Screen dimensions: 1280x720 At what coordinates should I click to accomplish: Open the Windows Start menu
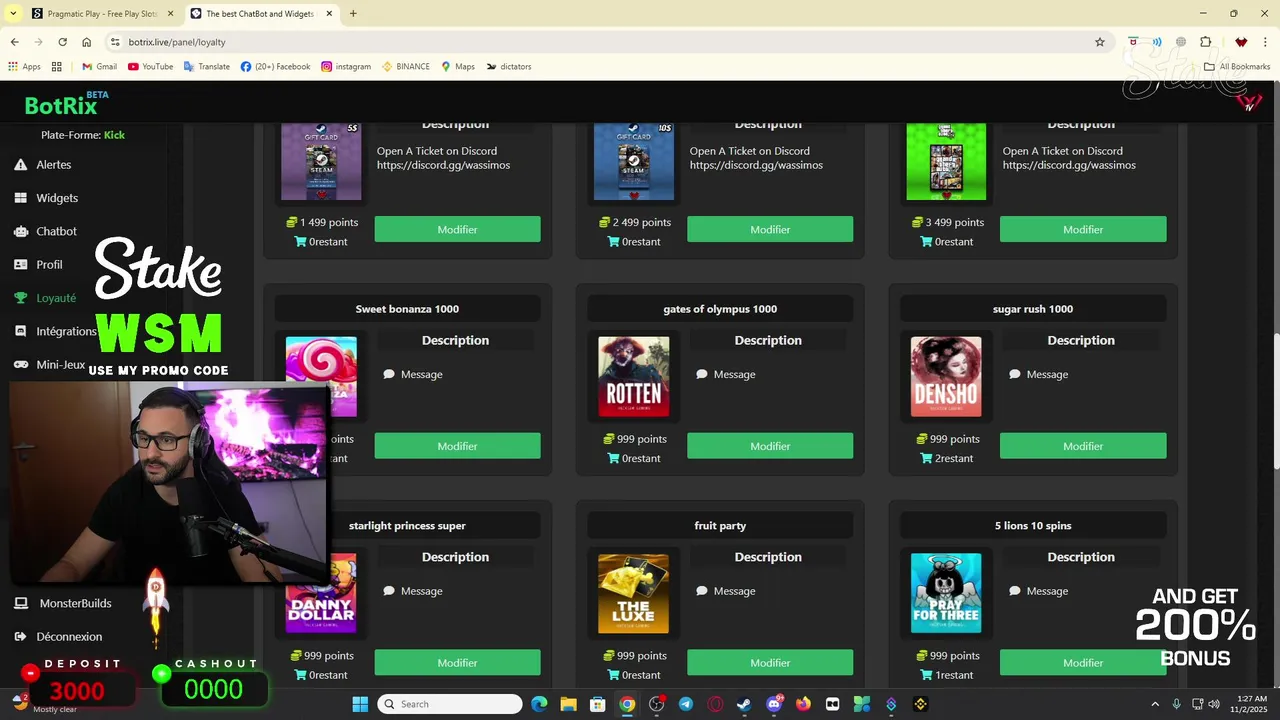(360, 704)
